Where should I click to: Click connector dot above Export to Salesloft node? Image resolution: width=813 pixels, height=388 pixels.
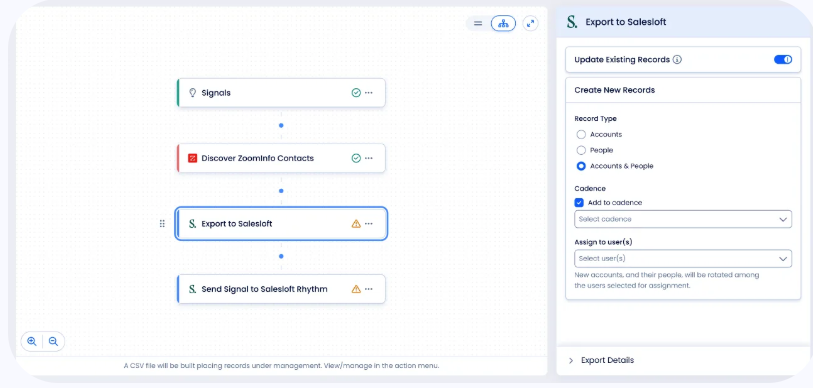click(281, 191)
